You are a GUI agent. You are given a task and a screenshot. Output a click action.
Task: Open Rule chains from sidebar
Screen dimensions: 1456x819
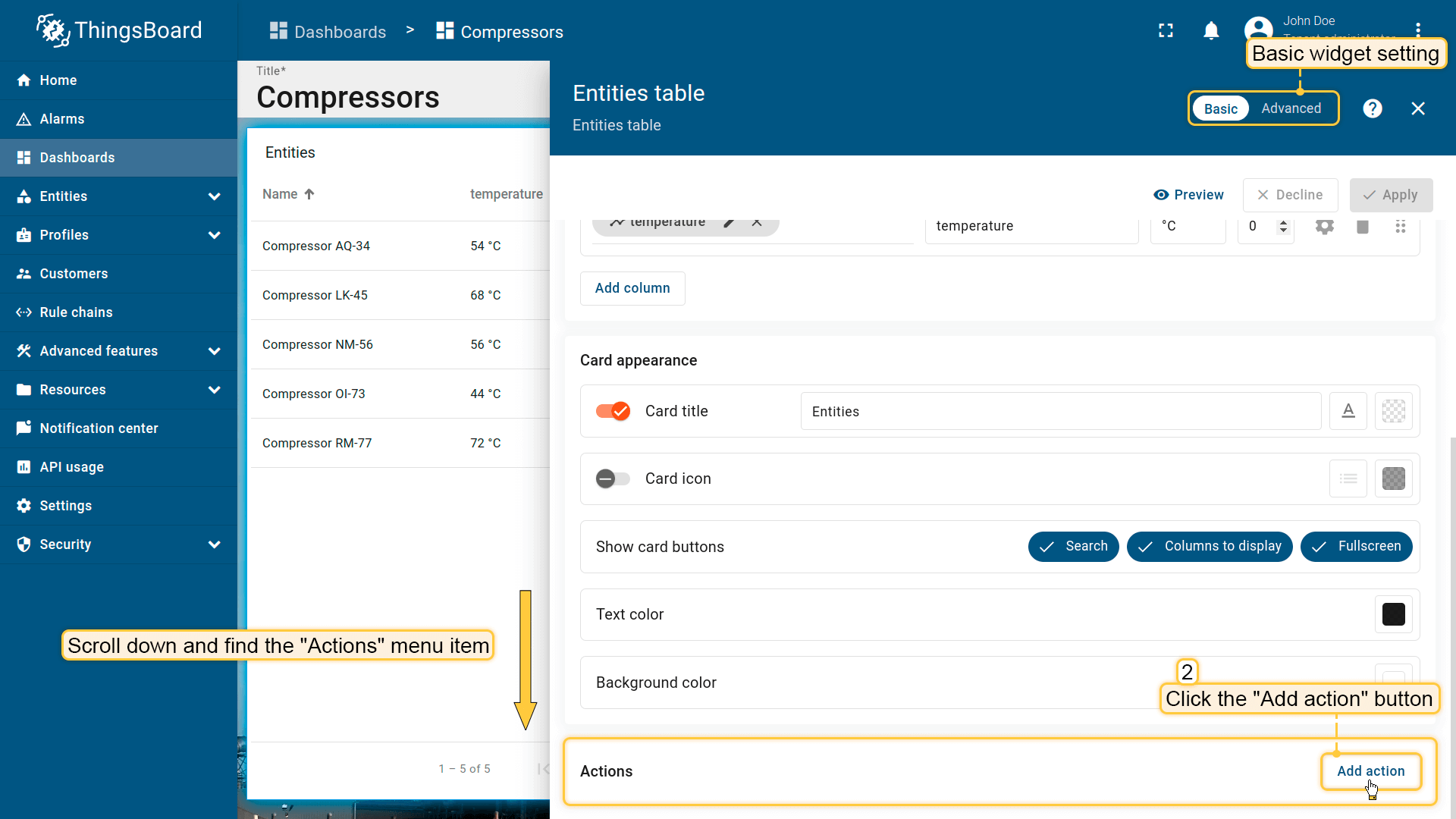76,312
